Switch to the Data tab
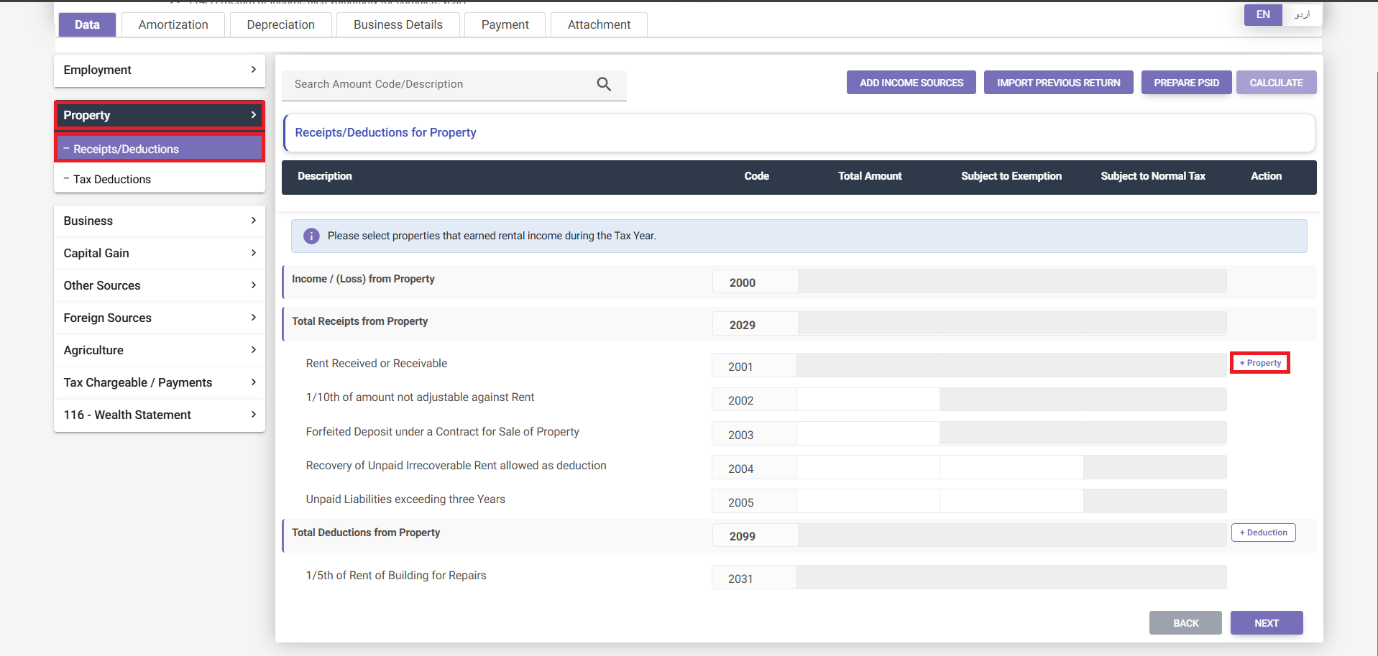This screenshot has height=656, width=1378. click(x=87, y=24)
